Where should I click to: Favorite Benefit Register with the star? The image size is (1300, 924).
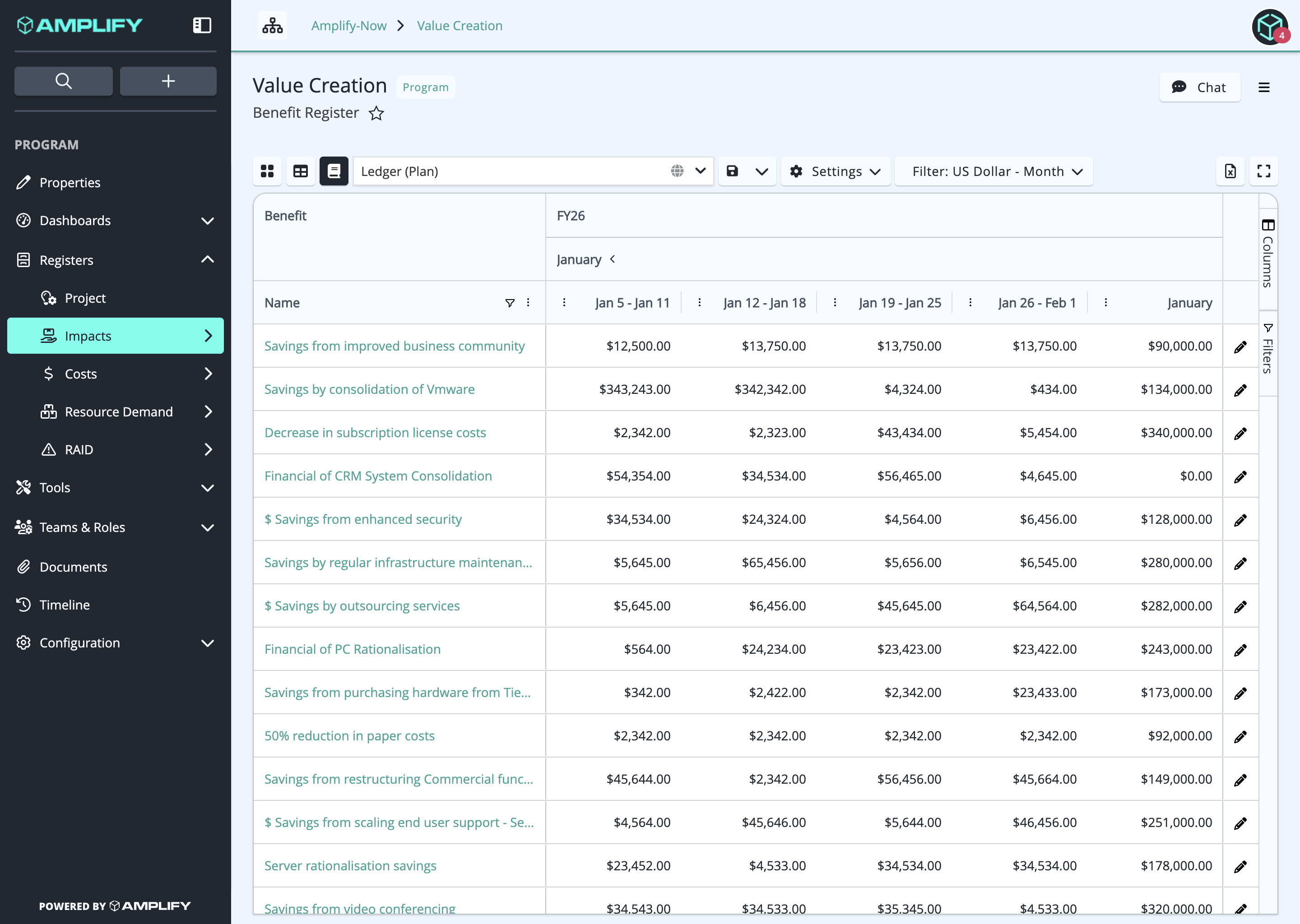click(x=376, y=113)
